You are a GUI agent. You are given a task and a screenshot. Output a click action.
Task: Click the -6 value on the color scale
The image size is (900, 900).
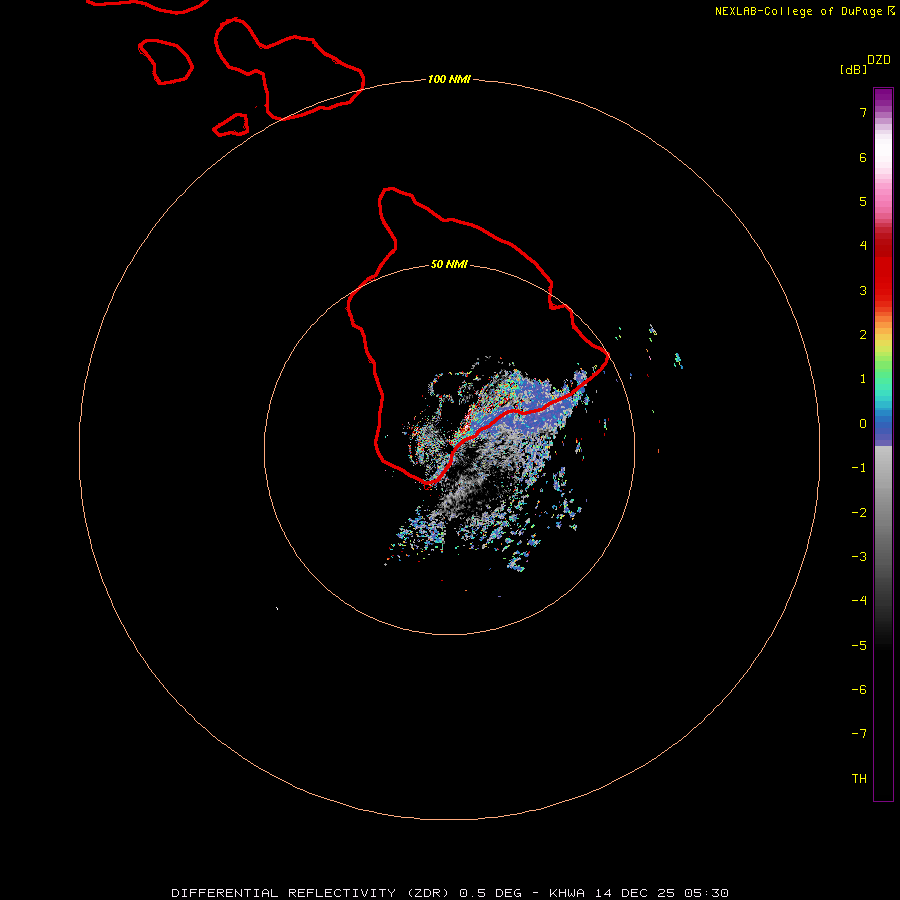[x=859, y=690]
